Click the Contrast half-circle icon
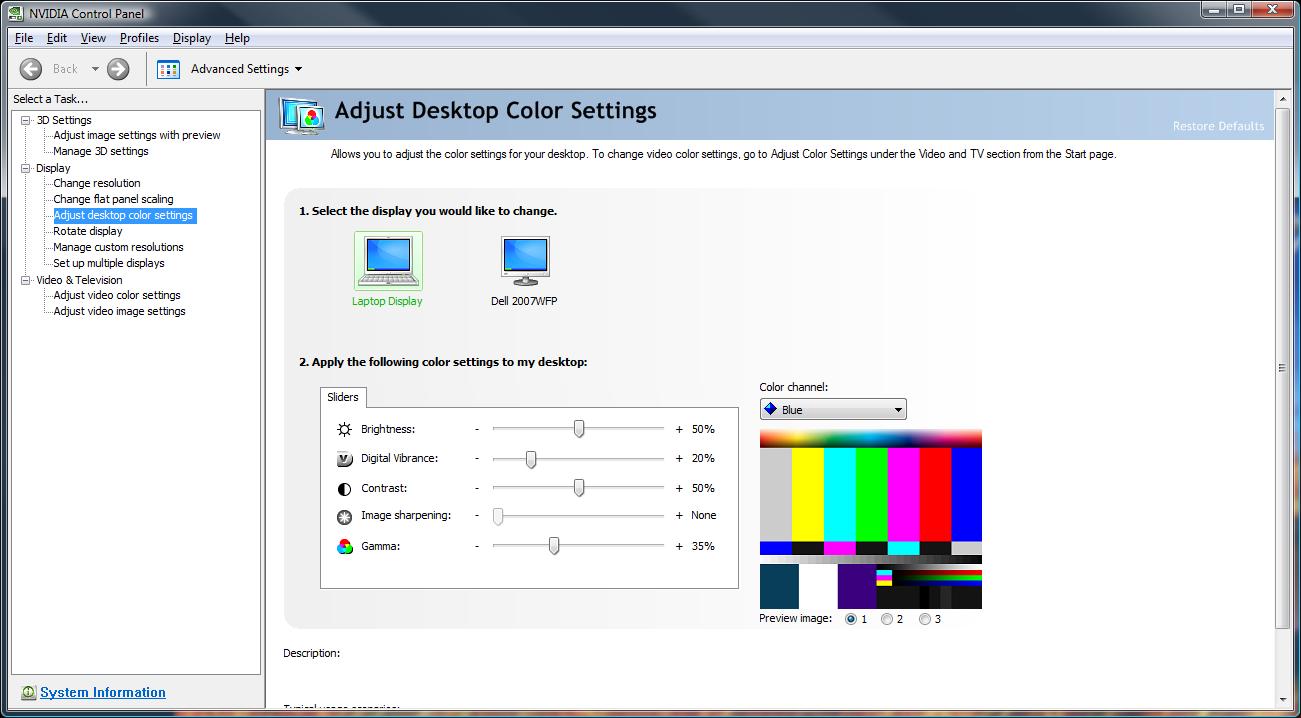The image size is (1301, 718). (x=345, y=489)
